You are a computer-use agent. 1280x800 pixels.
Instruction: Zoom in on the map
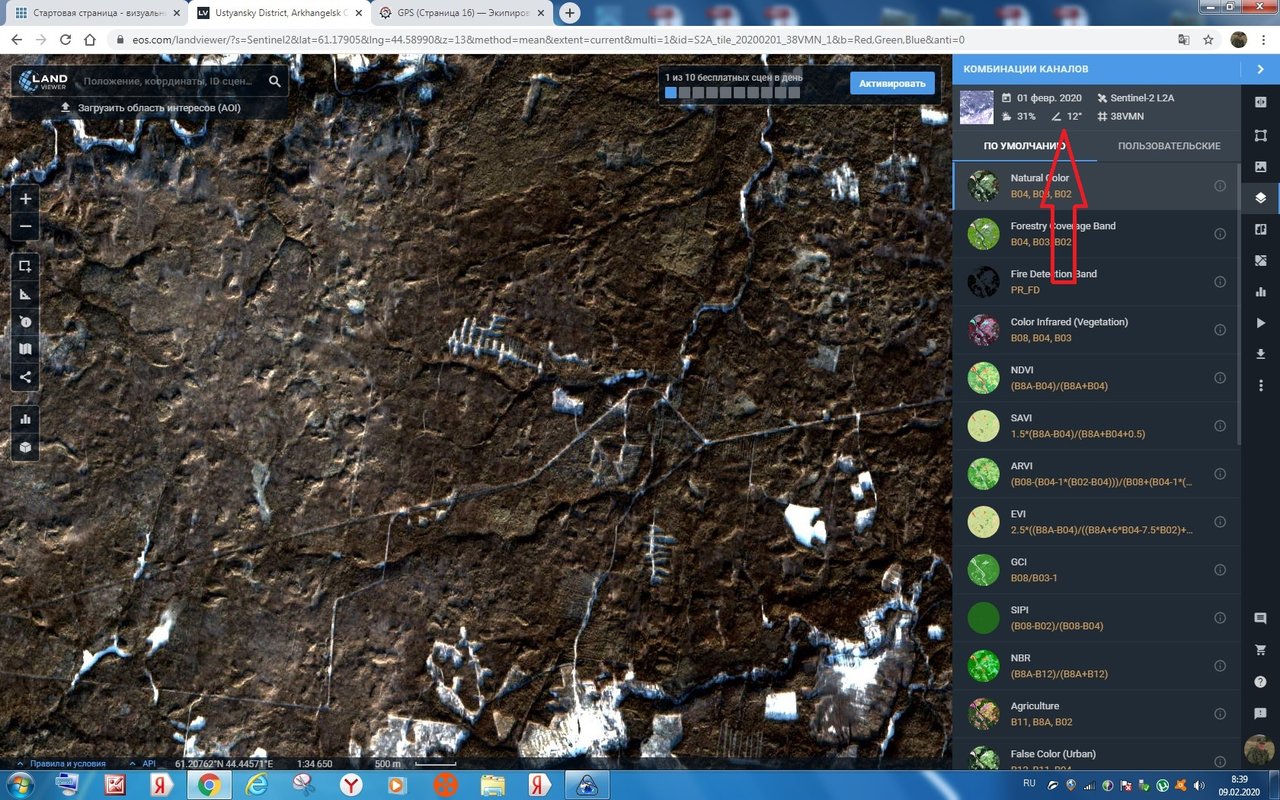click(x=25, y=199)
